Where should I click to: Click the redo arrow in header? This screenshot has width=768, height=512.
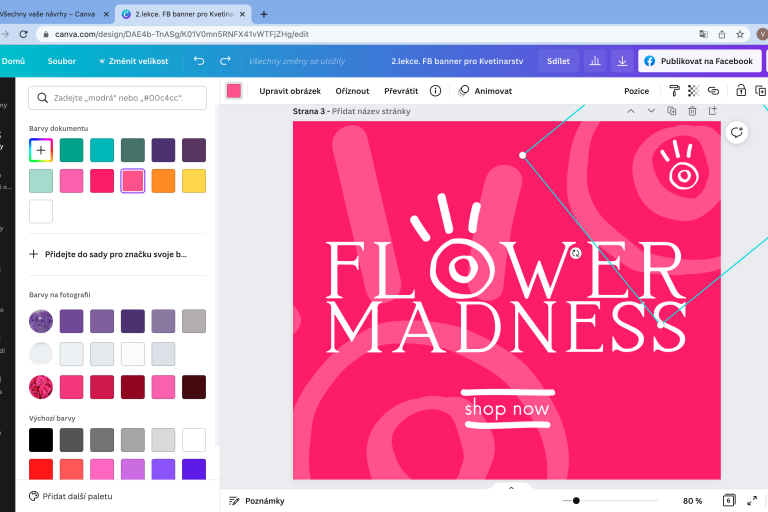[225, 61]
